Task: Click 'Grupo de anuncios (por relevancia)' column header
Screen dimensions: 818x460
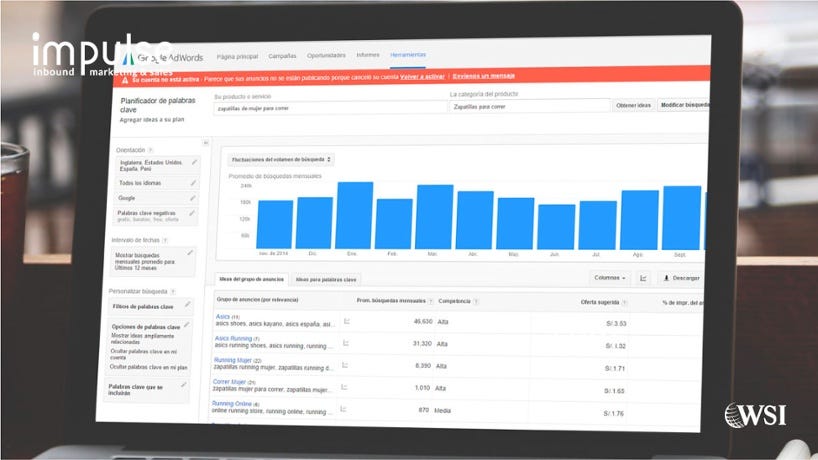Action: click(x=257, y=300)
